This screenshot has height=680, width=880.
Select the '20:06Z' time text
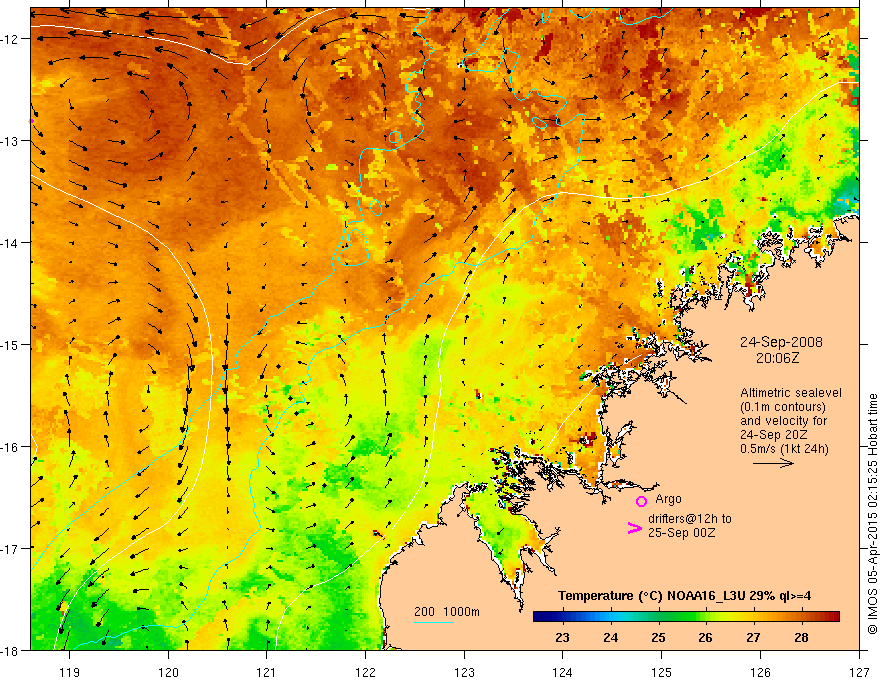click(777, 358)
